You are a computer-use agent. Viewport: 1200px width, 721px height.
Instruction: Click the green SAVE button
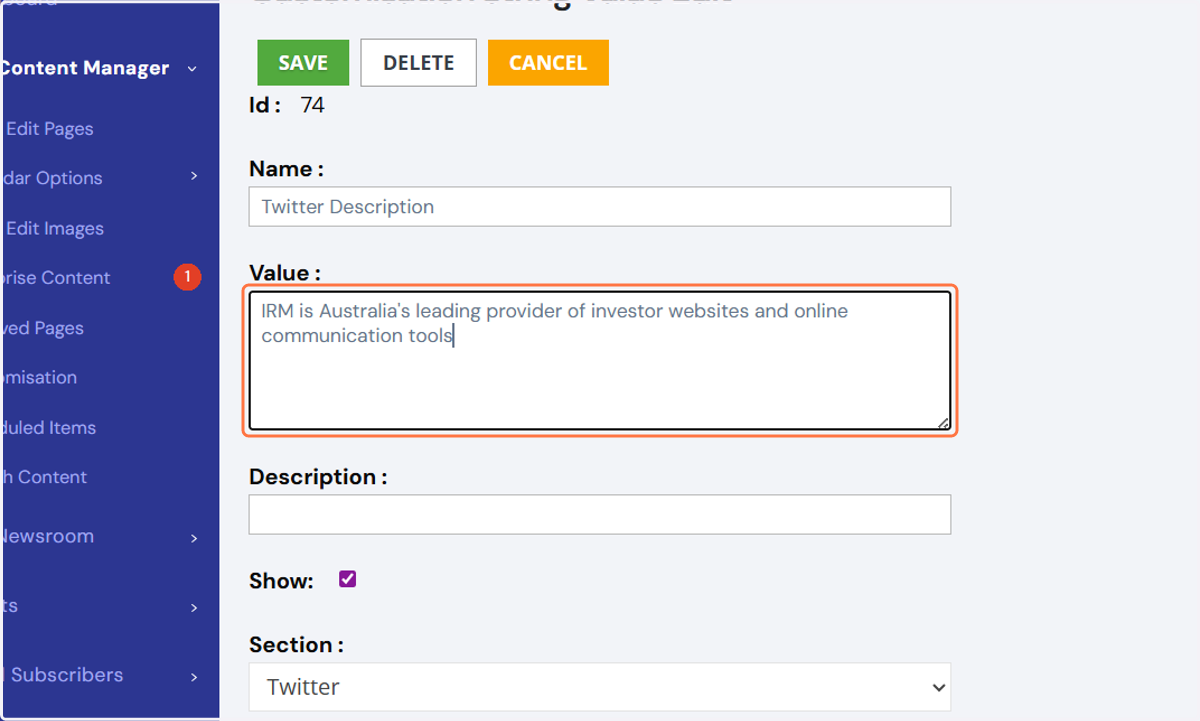[303, 62]
